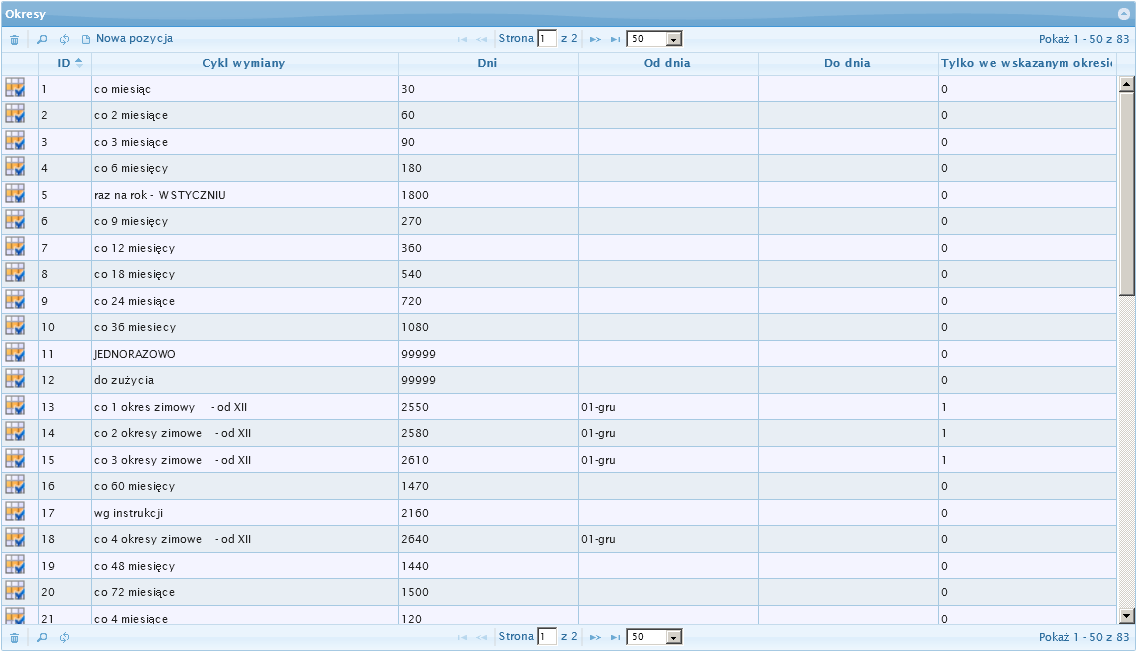Image resolution: width=1138 pixels, height=652 pixels.
Task: Click the edit icon for row co 9 miesięcy
Action: pyautogui.click(x=15, y=221)
